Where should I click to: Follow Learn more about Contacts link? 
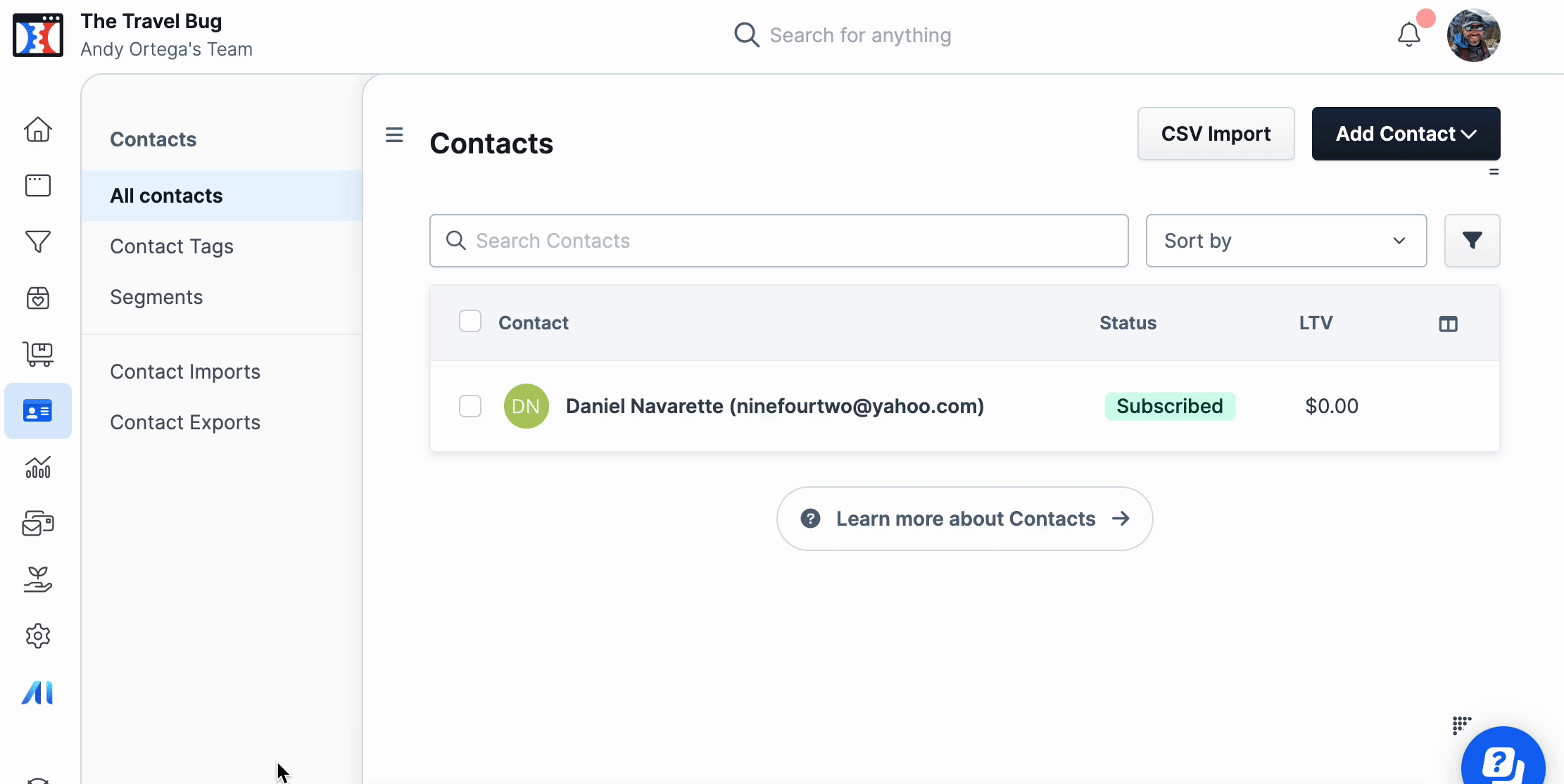(x=964, y=519)
